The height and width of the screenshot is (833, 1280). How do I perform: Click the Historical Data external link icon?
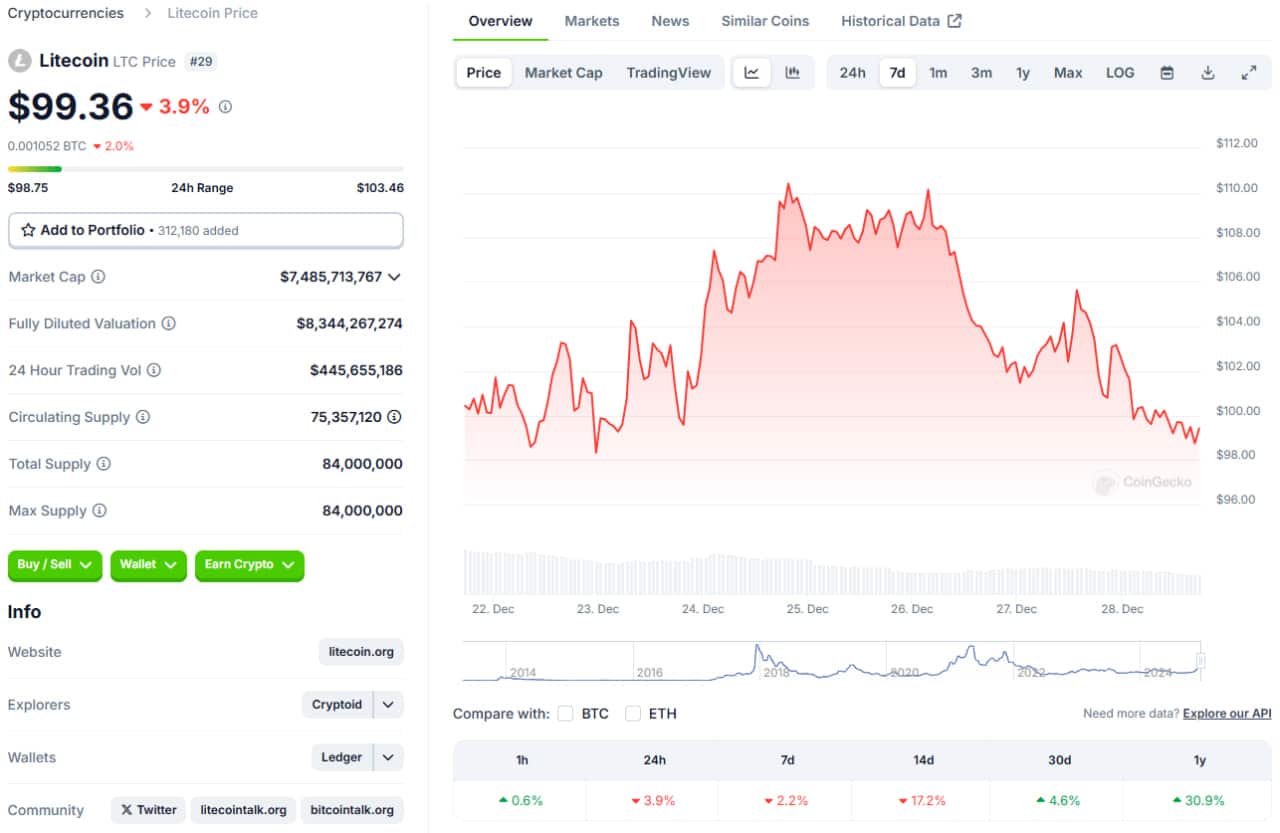coord(955,21)
